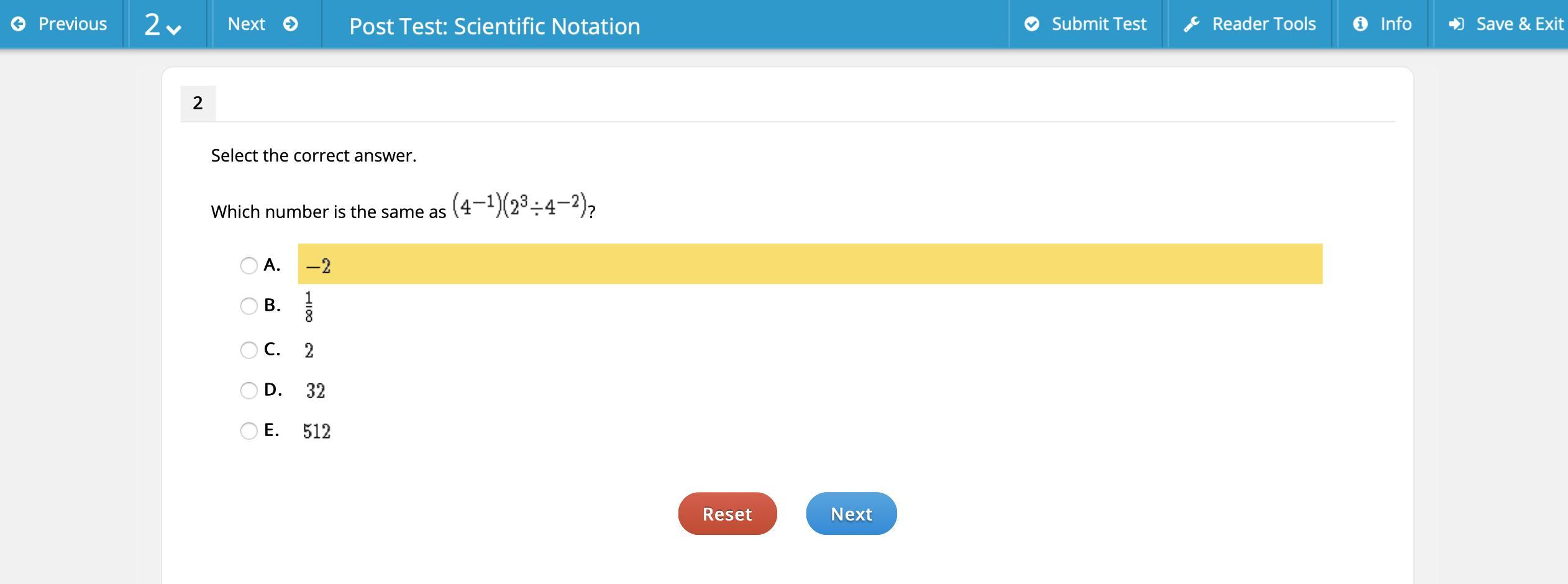Viewport: 1568px width, 584px height.
Task: Click the Submit Test checkmark icon
Action: (1031, 24)
